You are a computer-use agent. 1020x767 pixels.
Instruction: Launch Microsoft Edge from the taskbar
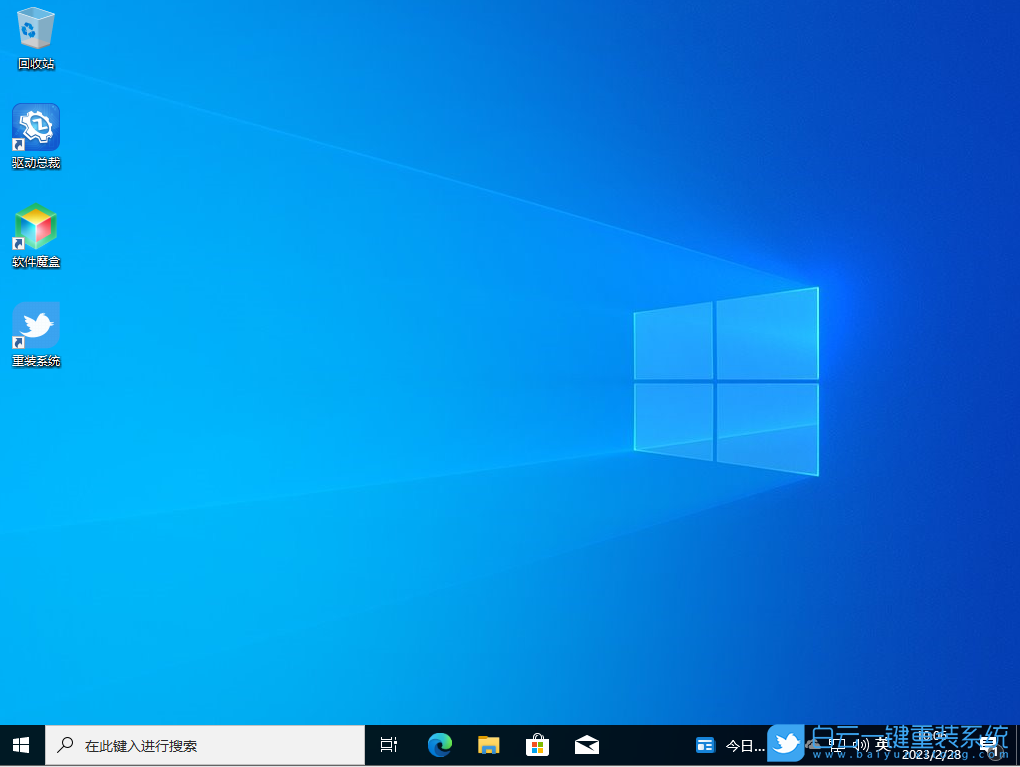pos(439,744)
